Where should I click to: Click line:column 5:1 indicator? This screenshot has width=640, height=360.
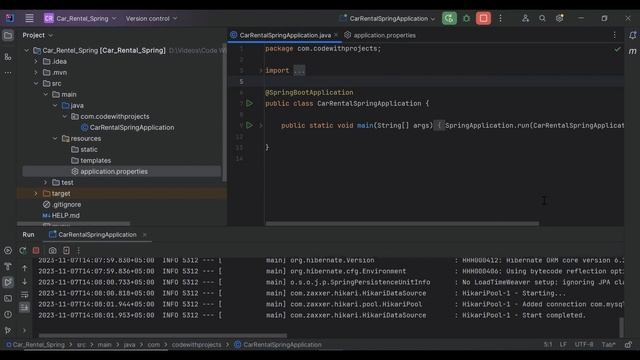click(548, 345)
